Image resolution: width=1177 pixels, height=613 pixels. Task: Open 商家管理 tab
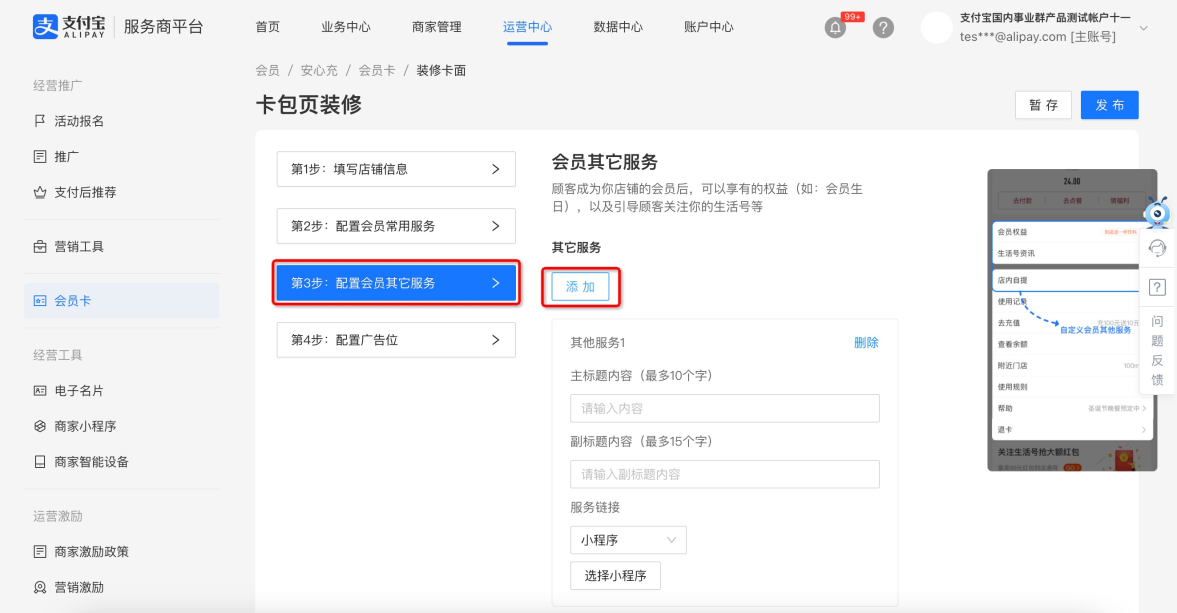coord(437,27)
